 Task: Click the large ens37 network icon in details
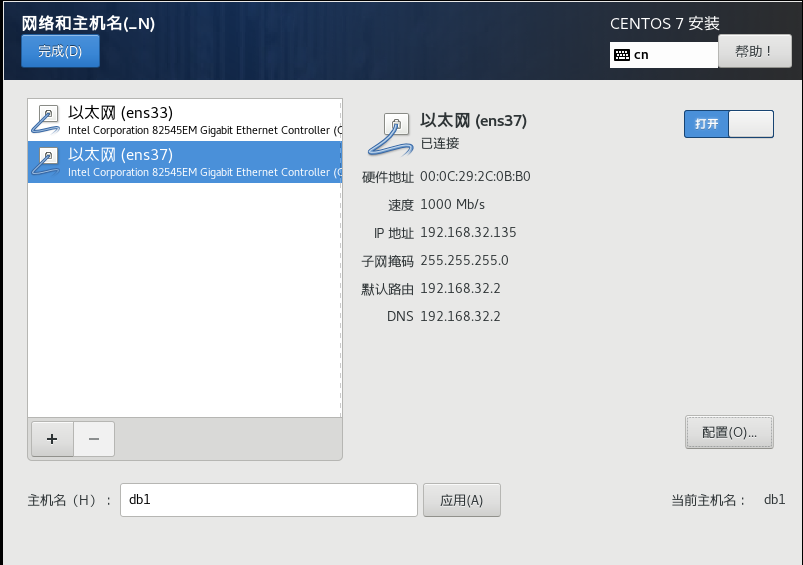(x=391, y=135)
